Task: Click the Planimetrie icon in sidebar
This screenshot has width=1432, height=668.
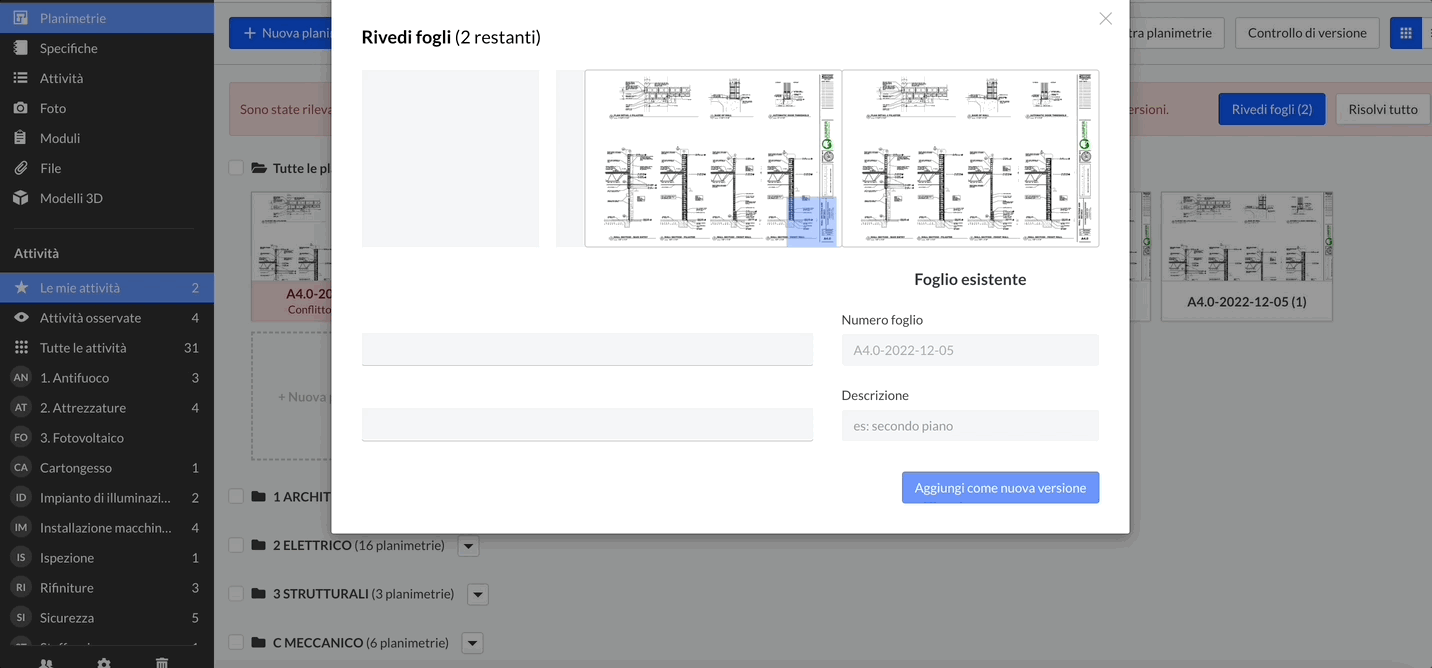Action: (x=20, y=18)
